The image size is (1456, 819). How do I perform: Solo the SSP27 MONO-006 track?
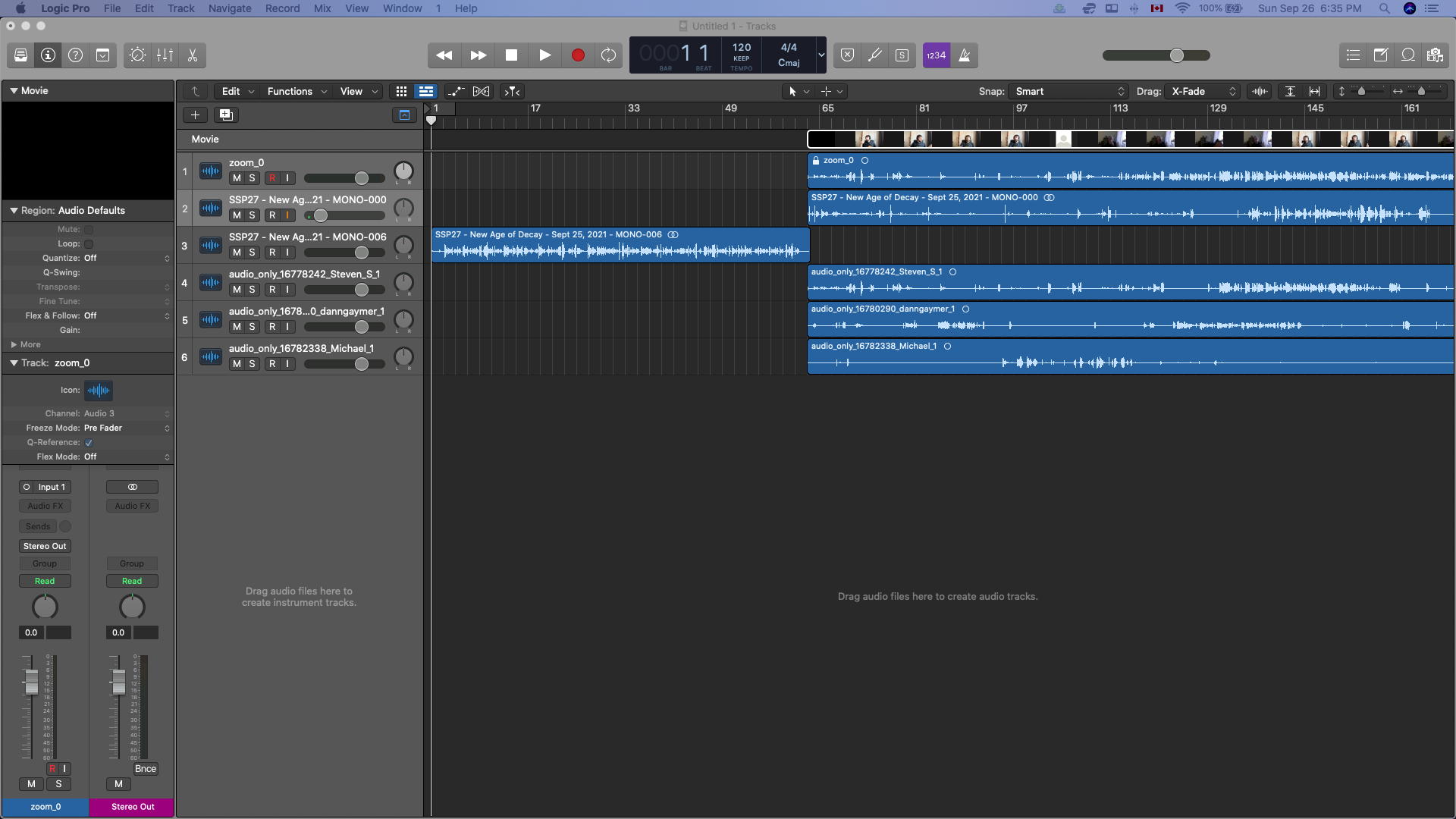pyautogui.click(x=252, y=253)
